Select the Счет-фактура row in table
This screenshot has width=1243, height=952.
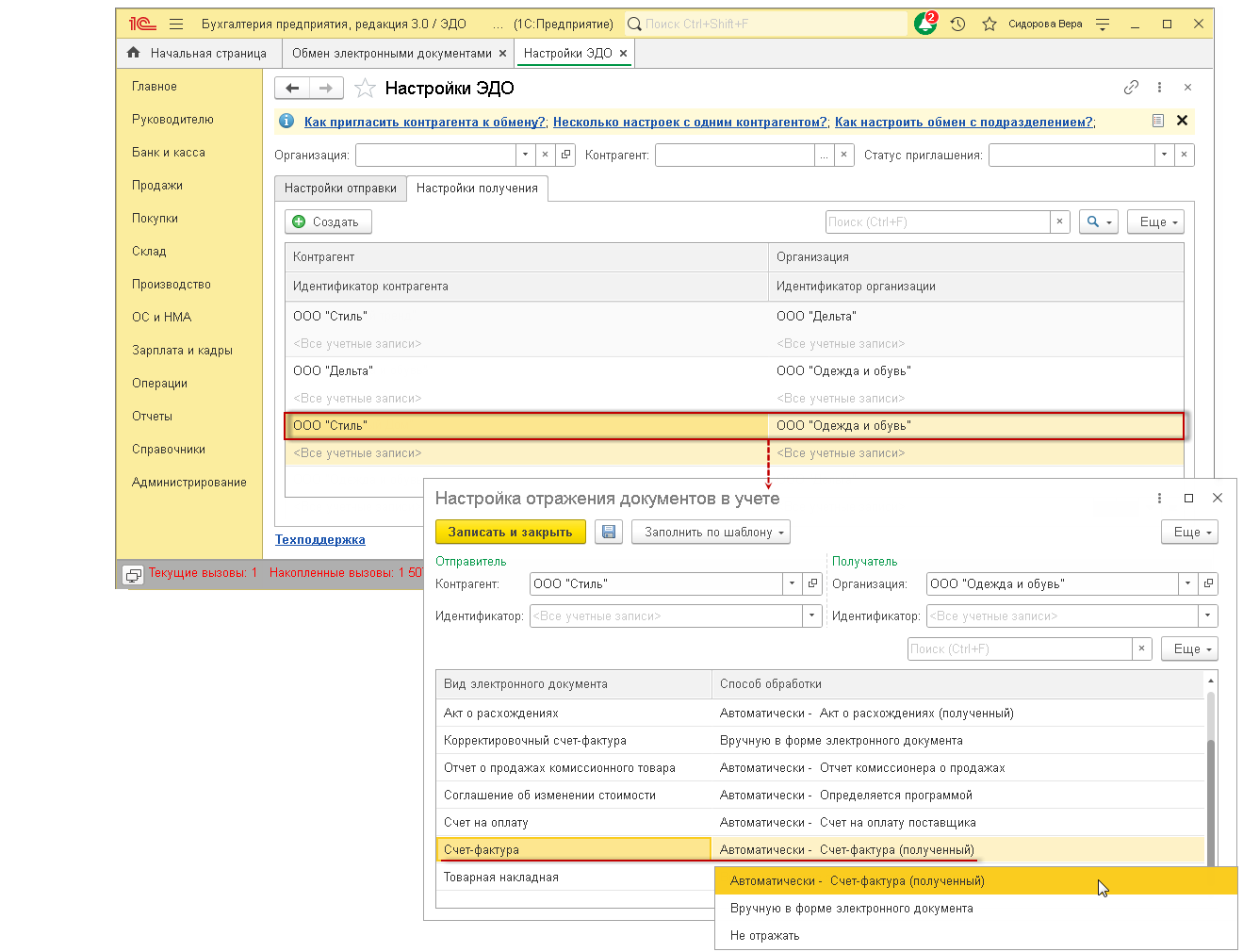(x=820, y=849)
